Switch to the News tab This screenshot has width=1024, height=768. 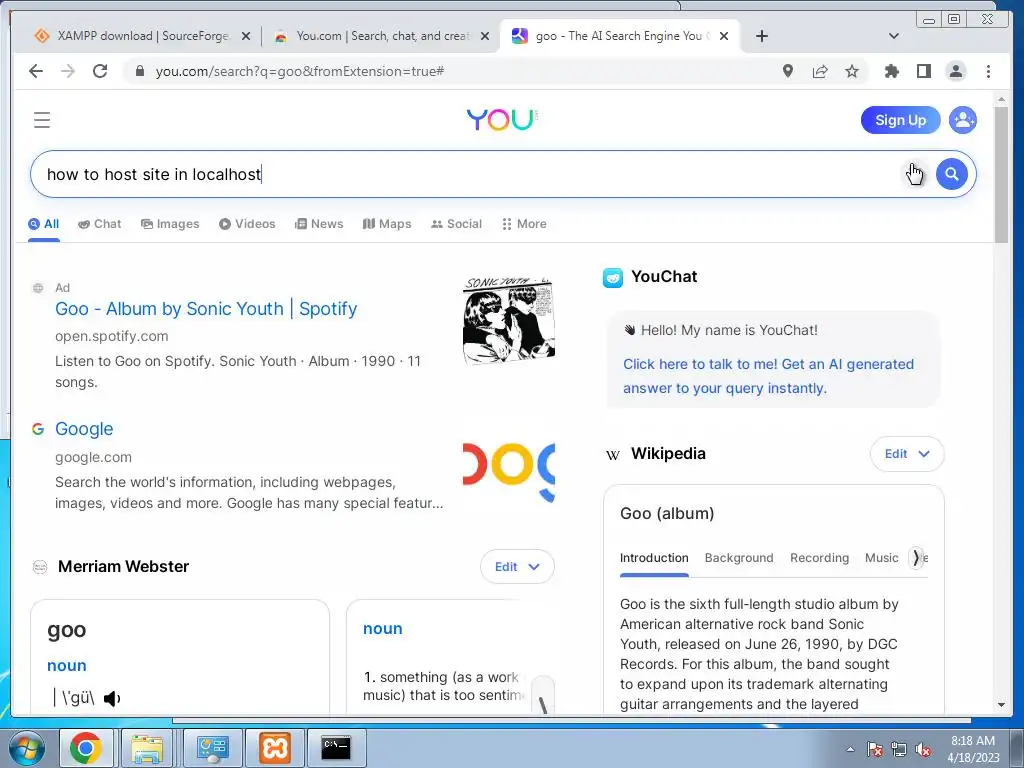pos(319,224)
